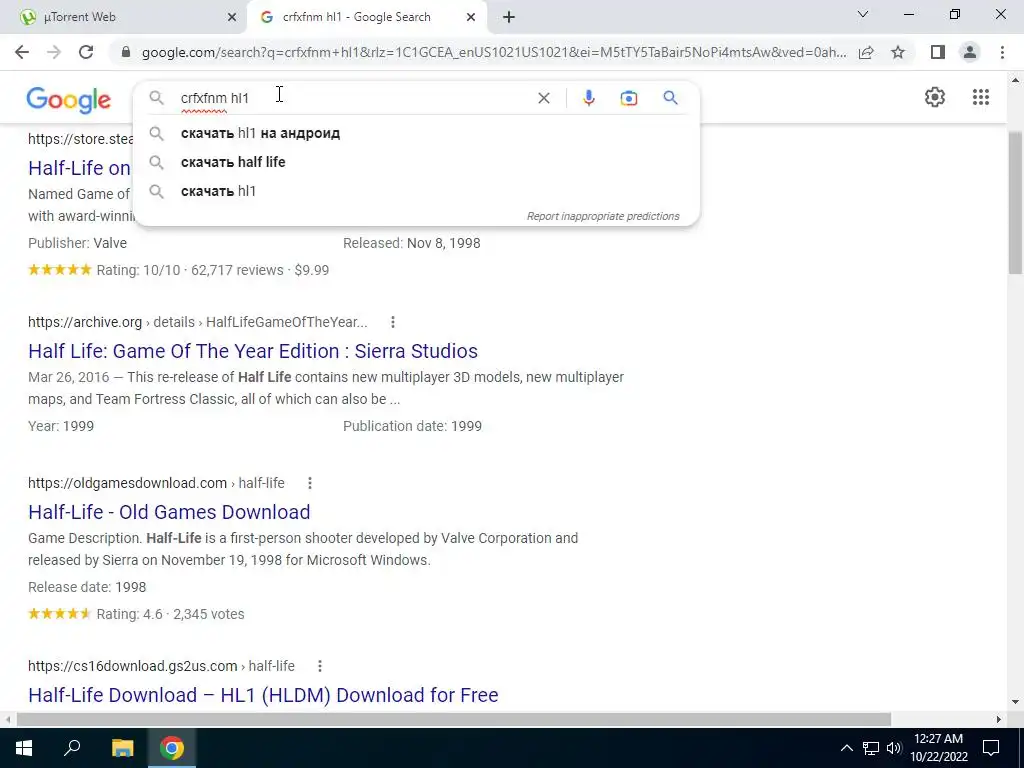This screenshot has width=1024, height=768.
Task: Click the scroll left arrow
Action: point(7,720)
